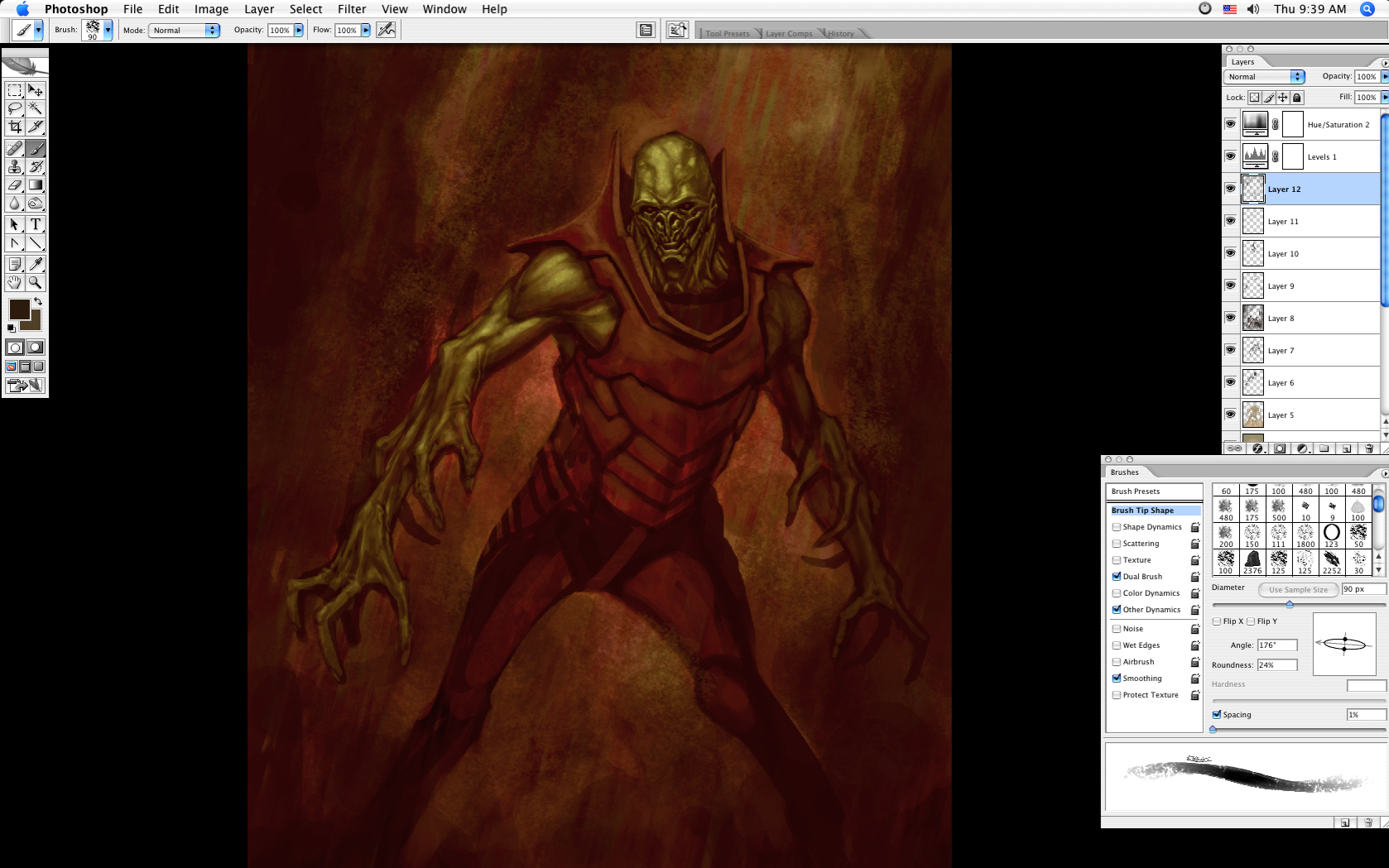Select the Hand tool
Viewport: 1389px width, 868px height.
[15, 282]
